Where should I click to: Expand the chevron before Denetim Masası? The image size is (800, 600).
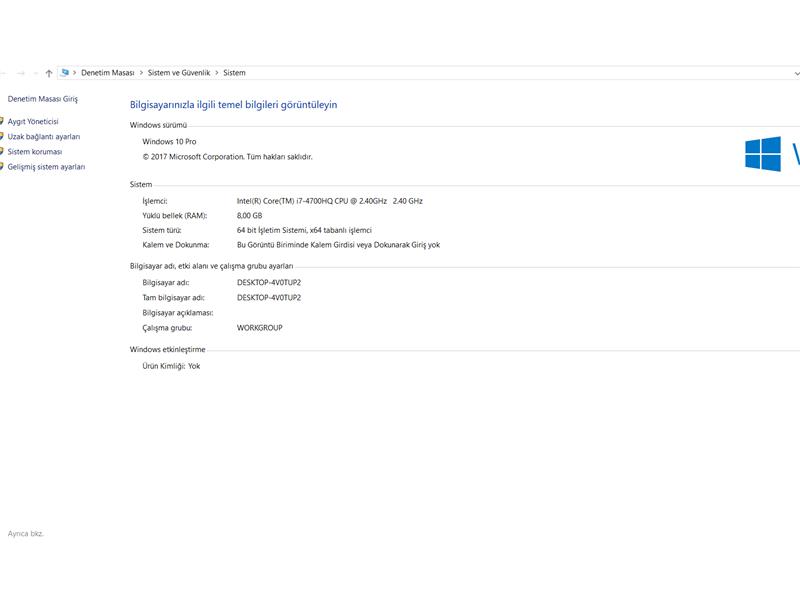click(74, 73)
